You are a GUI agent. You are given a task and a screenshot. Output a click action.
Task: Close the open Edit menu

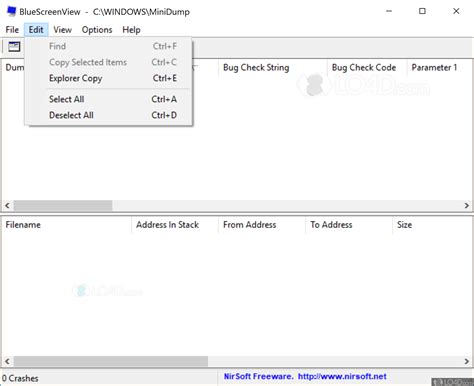(x=36, y=30)
